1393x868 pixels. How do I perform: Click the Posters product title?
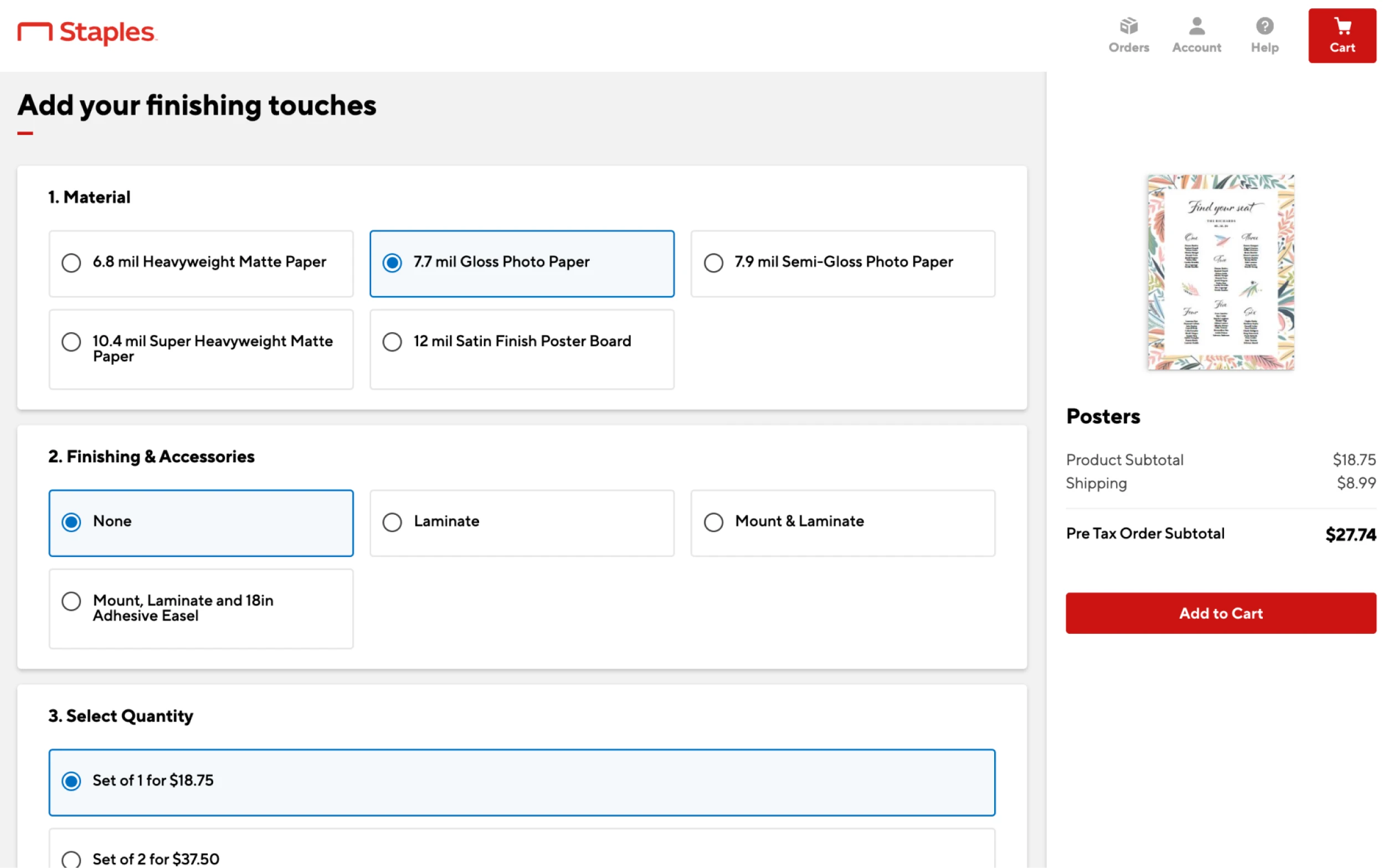[1102, 416]
